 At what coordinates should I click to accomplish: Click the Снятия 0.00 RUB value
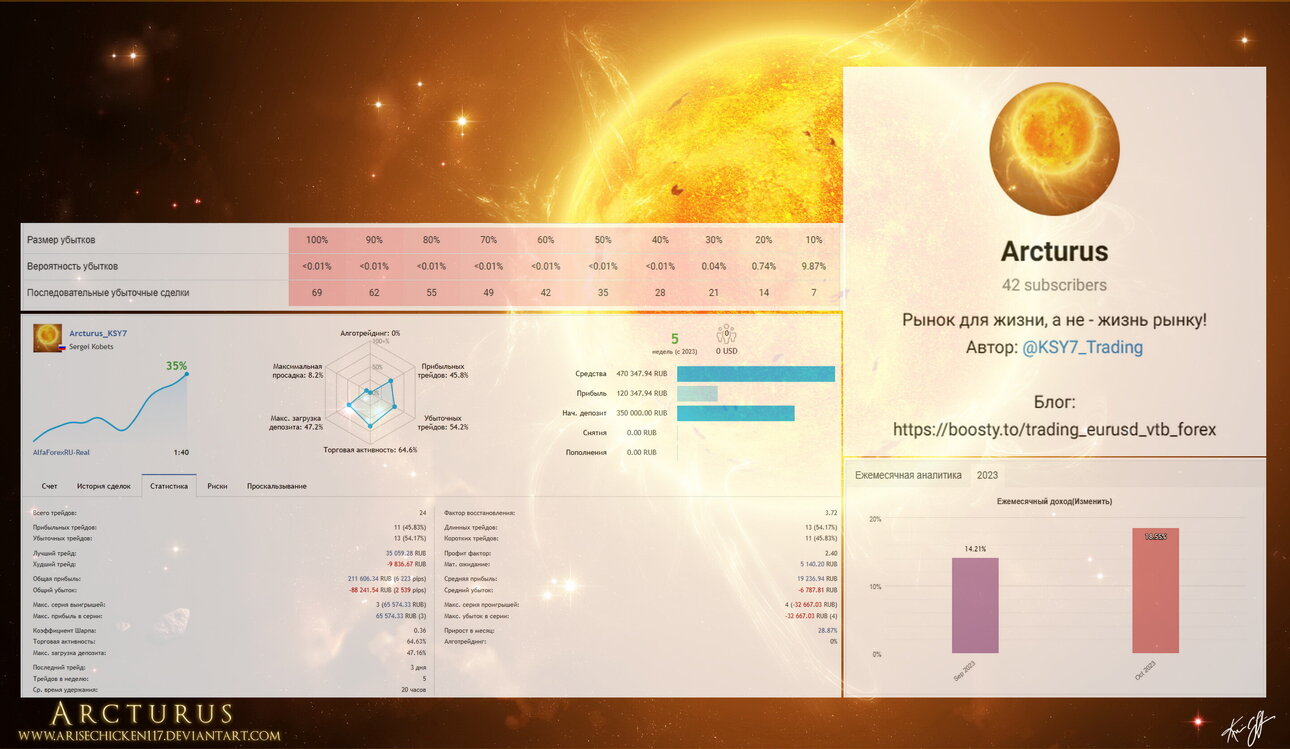642,433
